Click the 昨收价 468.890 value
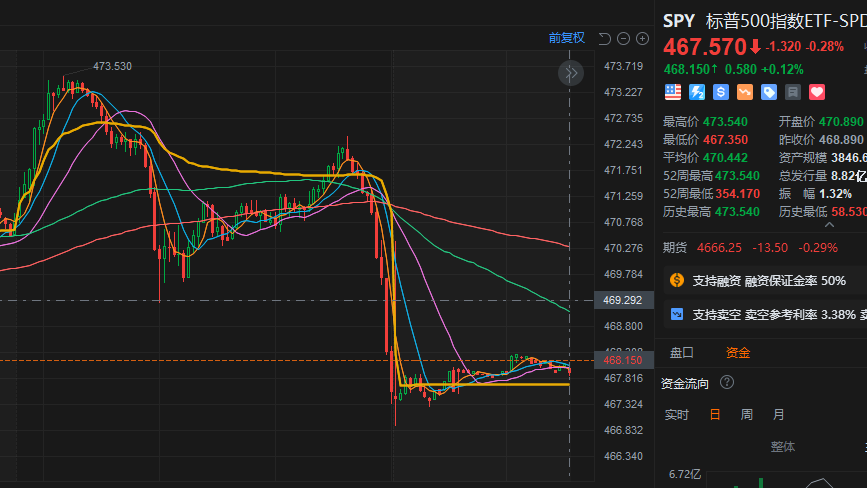Screen dimensions: 867x488 [x=841, y=140]
